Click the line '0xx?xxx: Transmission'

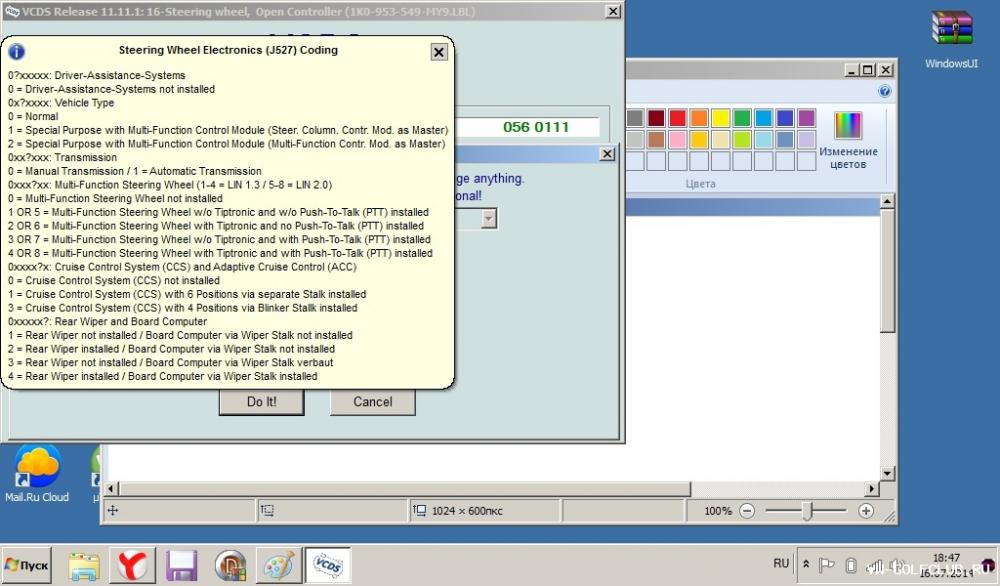(62, 157)
